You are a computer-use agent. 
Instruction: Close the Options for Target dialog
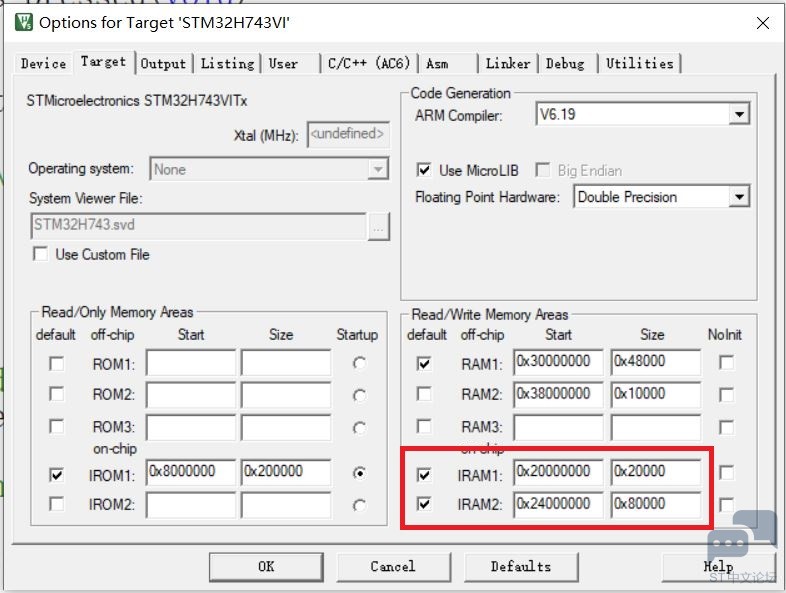[x=762, y=23]
